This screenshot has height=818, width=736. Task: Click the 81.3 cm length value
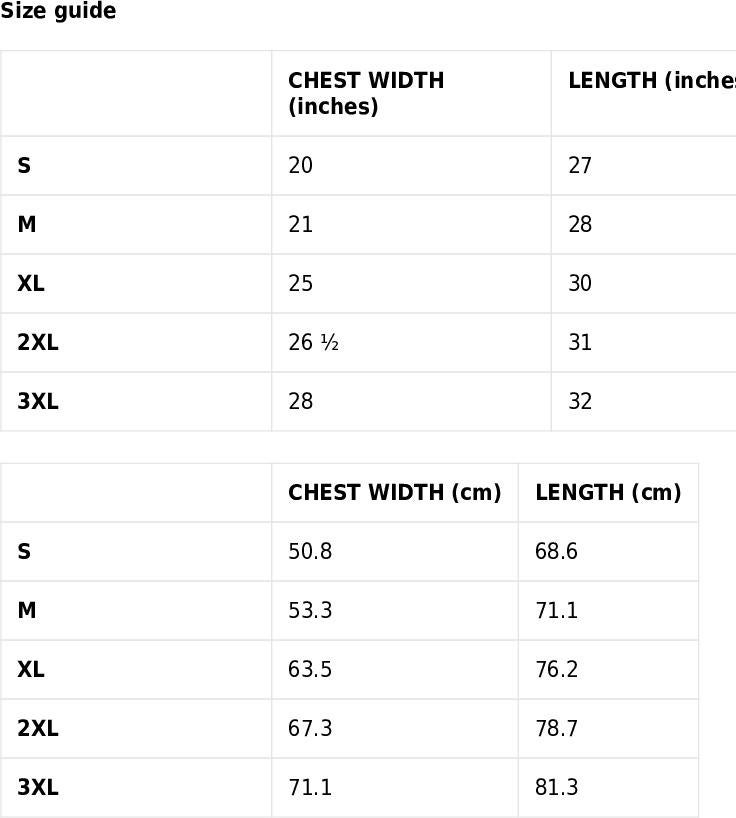click(x=557, y=787)
